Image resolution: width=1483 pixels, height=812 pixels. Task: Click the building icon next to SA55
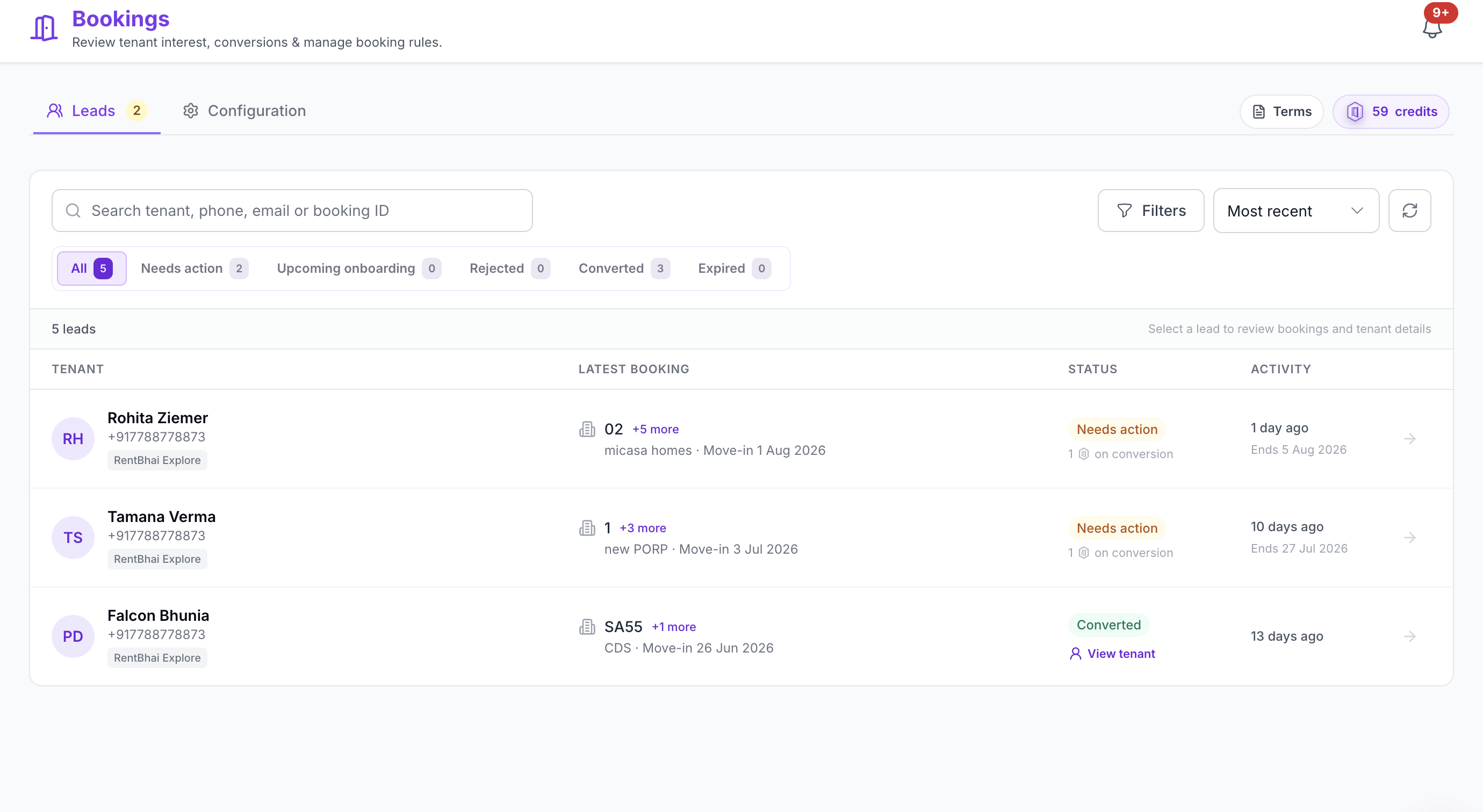tap(587, 627)
